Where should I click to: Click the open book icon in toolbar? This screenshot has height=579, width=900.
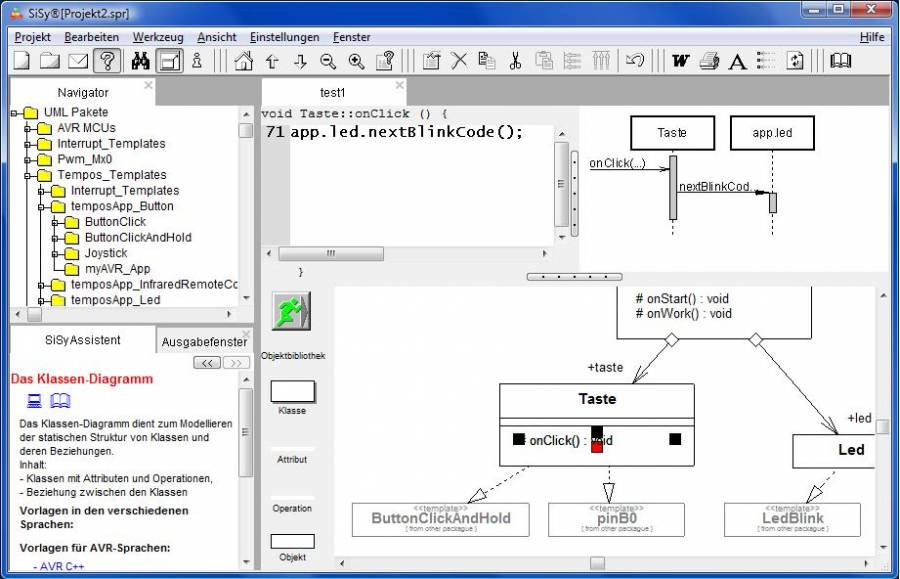point(841,61)
